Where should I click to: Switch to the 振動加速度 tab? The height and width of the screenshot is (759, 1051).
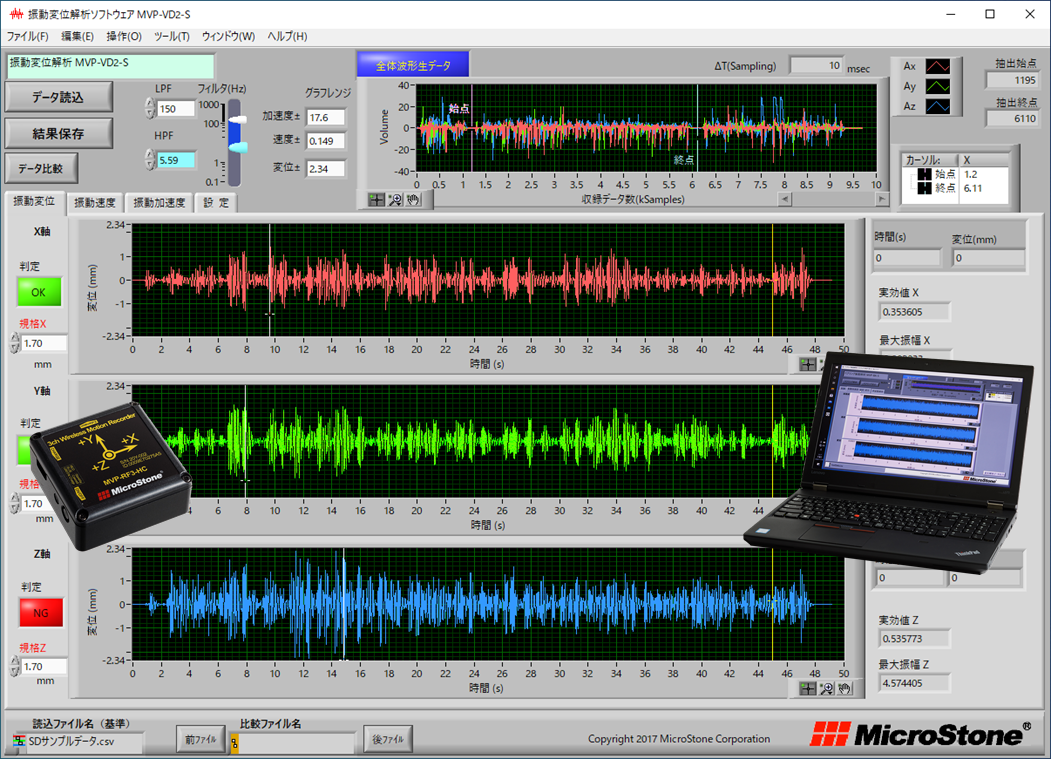point(159,202)
